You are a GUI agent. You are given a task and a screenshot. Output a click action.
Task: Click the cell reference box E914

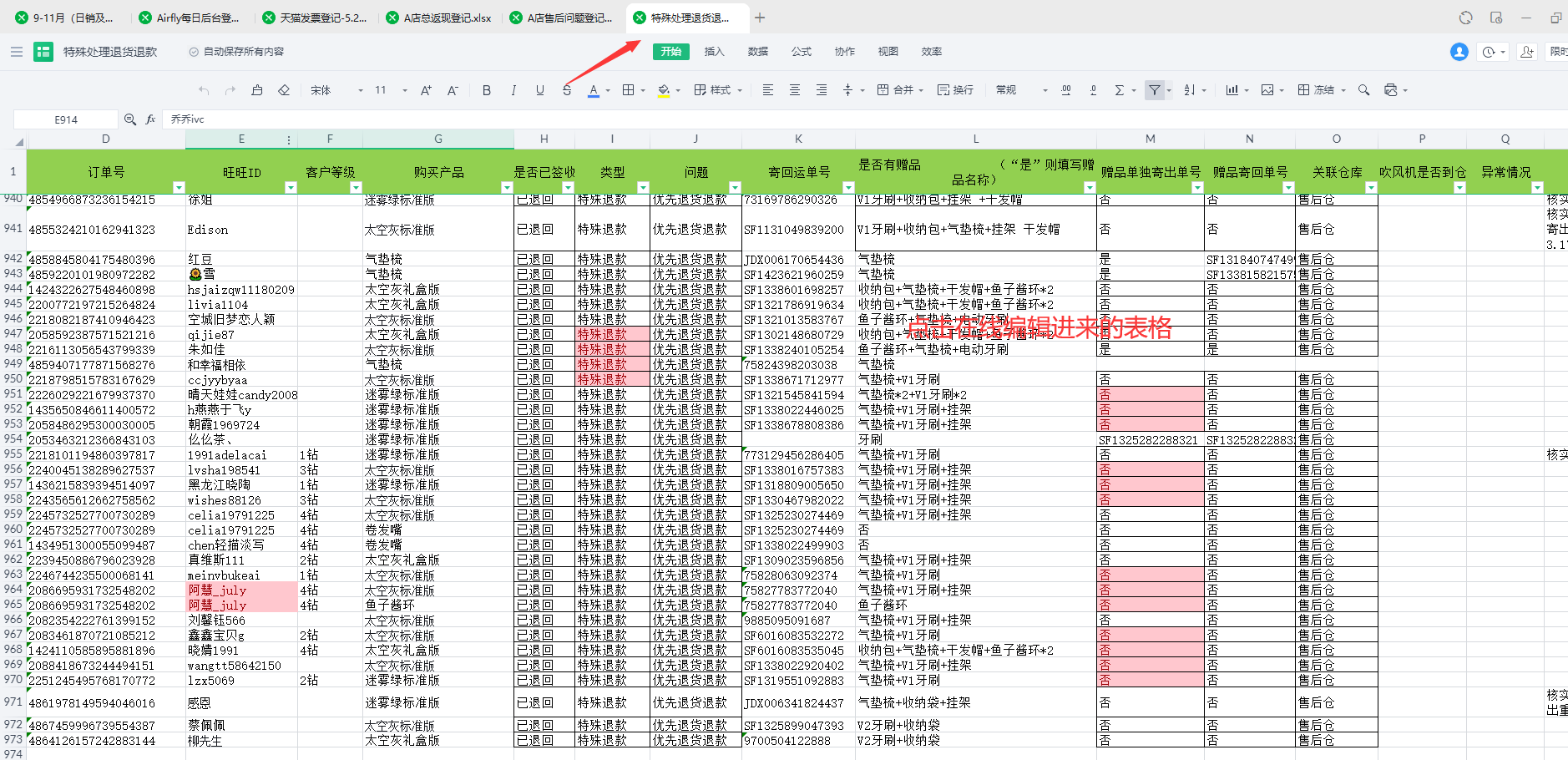point(66,119)
